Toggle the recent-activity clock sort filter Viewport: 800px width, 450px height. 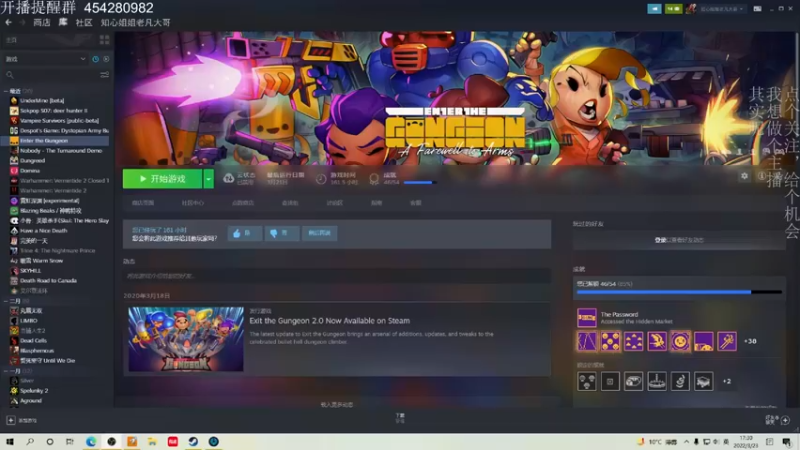point(95,59)
